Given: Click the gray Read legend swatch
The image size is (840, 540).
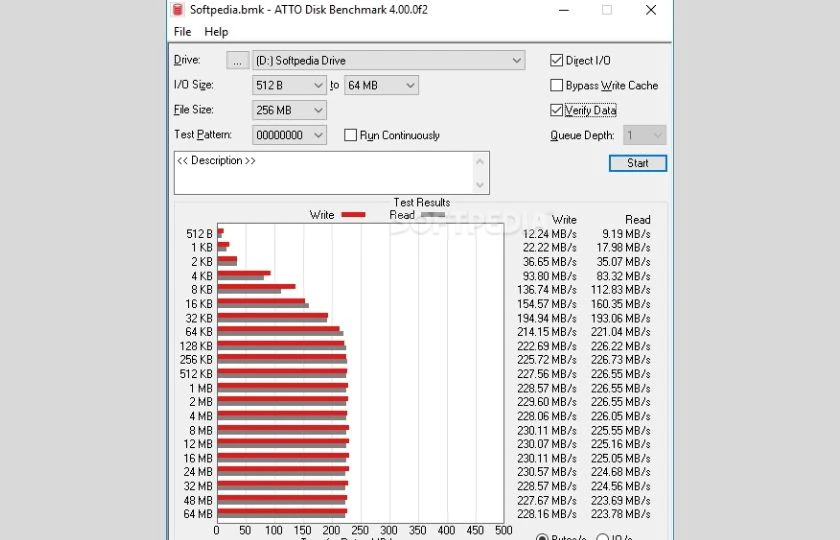Looking at the screenshot, I should point(433,215).
